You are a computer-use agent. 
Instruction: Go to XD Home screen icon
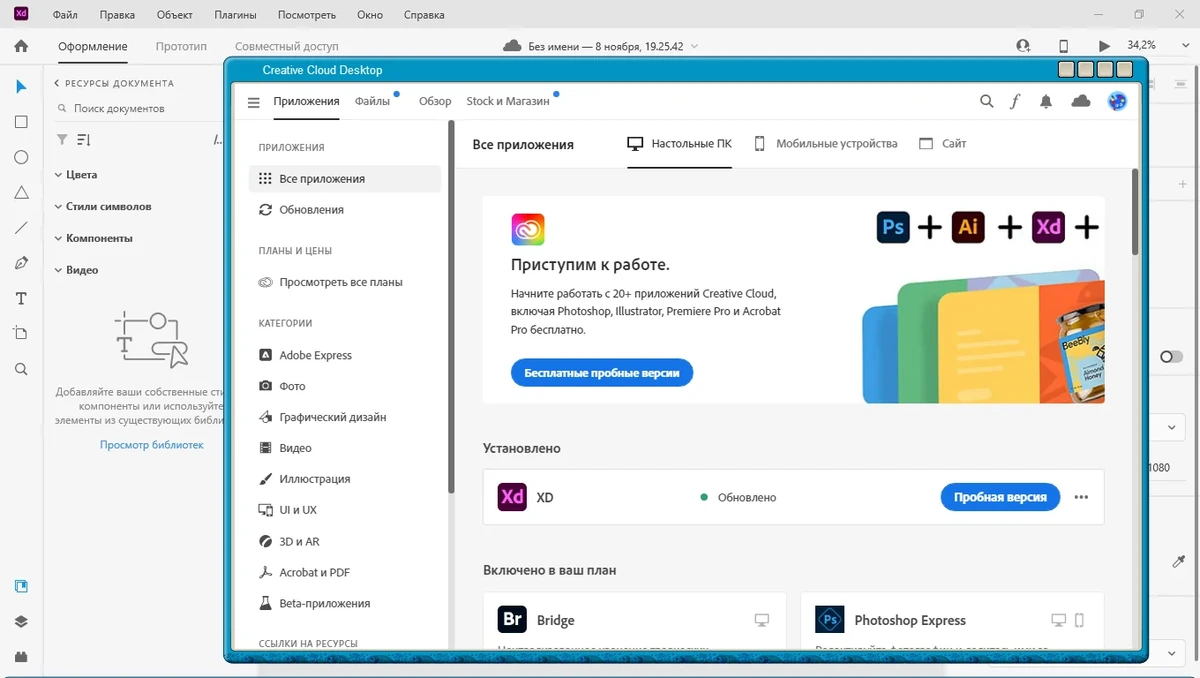[x=21, y=46]
